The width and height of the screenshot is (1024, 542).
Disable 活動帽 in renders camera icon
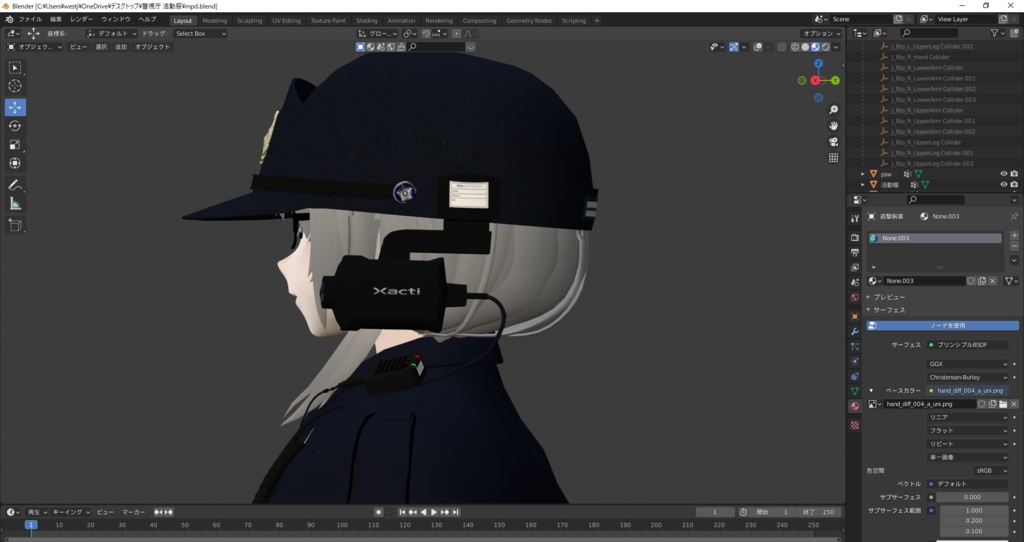(1014, 185)
